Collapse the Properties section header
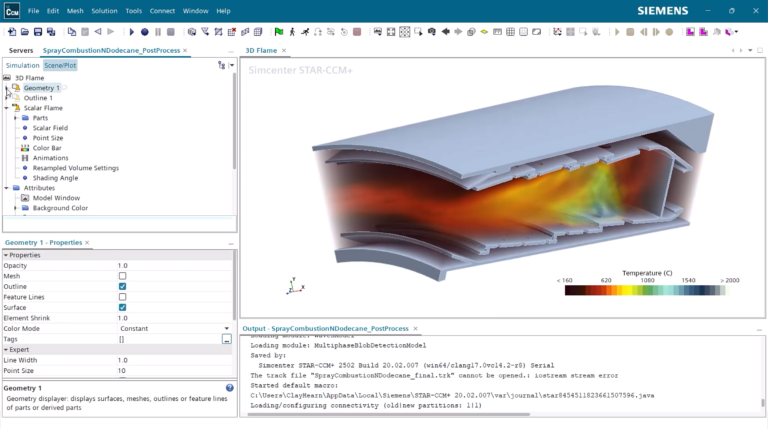 (x=6, y=255)
